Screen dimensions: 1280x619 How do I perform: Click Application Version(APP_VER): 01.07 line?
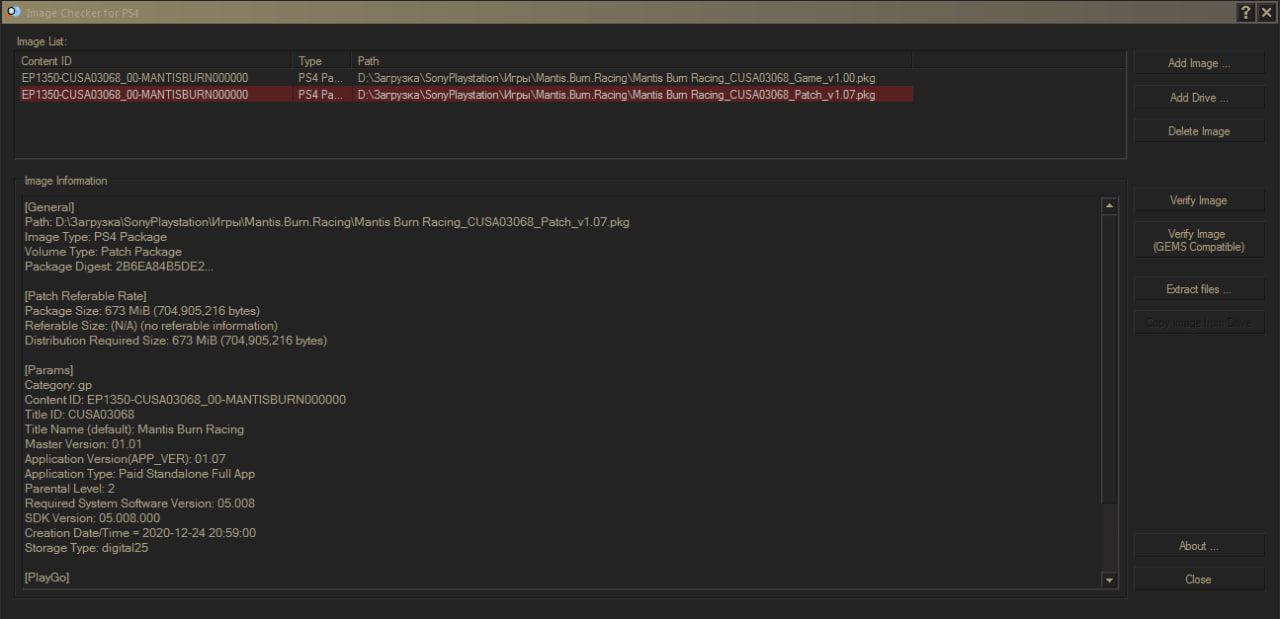coord(125,459)
